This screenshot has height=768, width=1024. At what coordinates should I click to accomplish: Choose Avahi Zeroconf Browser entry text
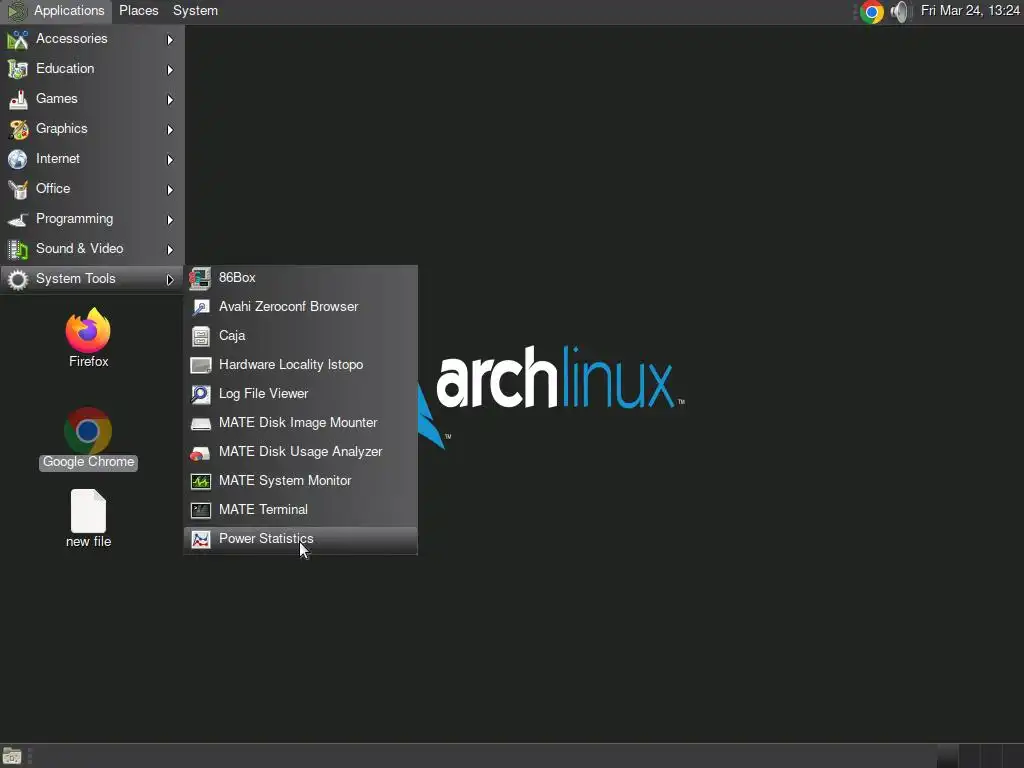[289, 306]
